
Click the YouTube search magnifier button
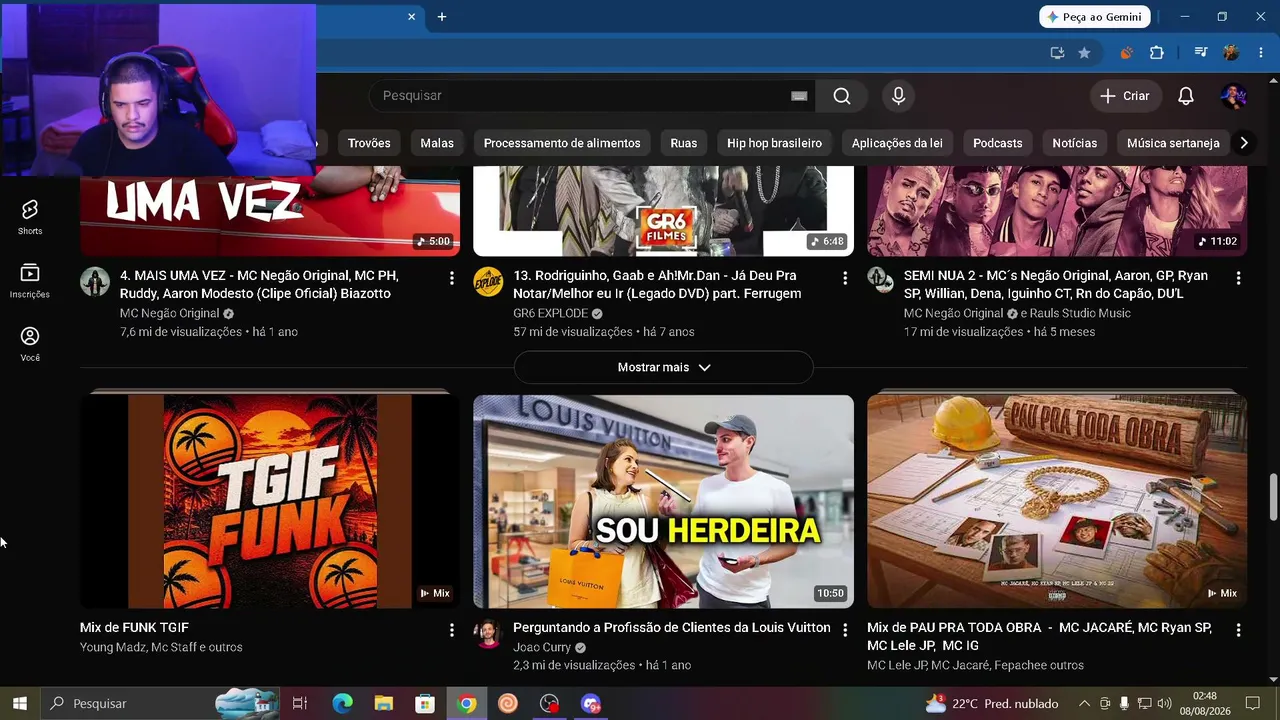(x=842, y=96)
